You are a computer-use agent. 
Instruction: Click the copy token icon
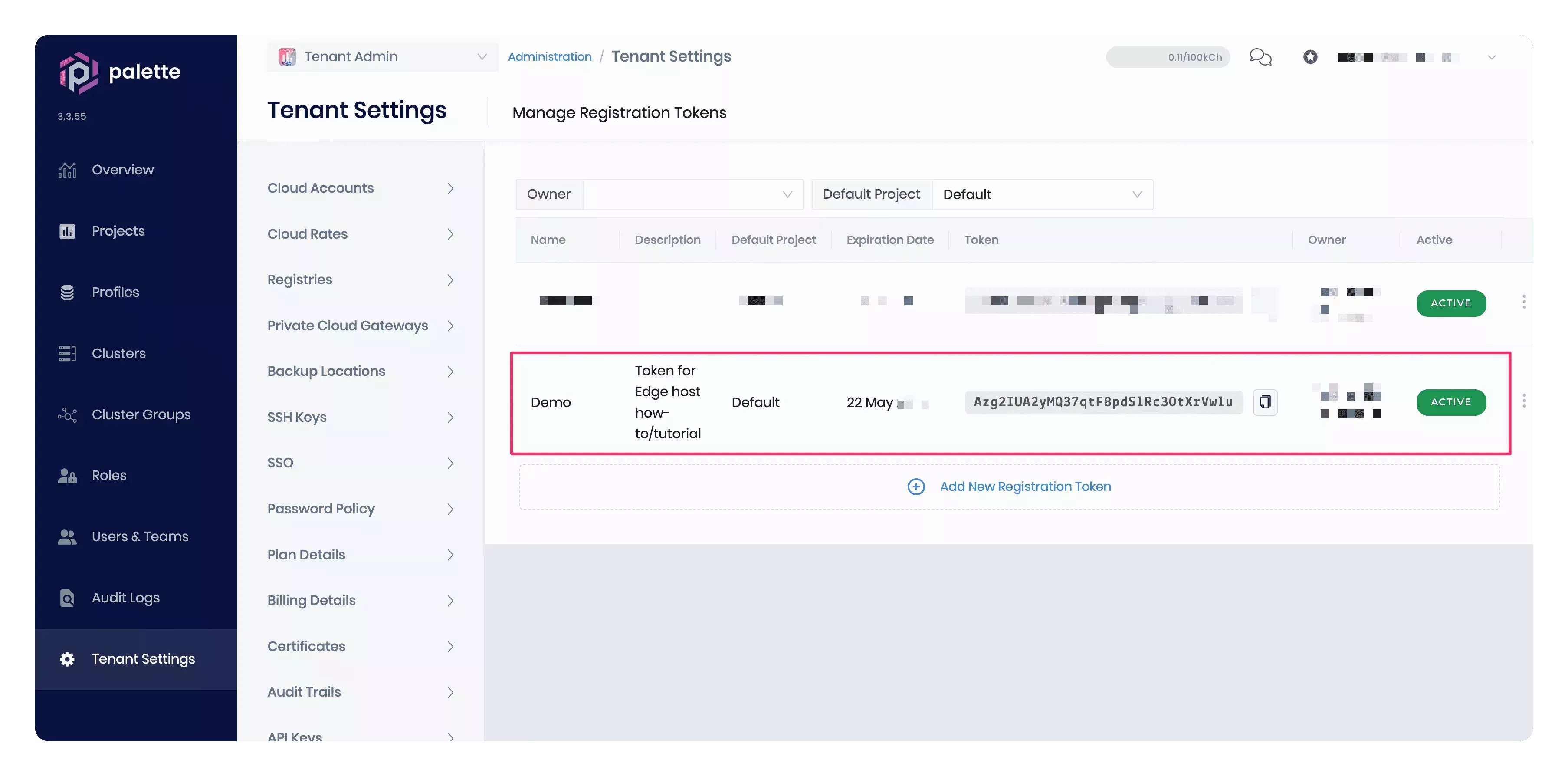coord(1265,402)
